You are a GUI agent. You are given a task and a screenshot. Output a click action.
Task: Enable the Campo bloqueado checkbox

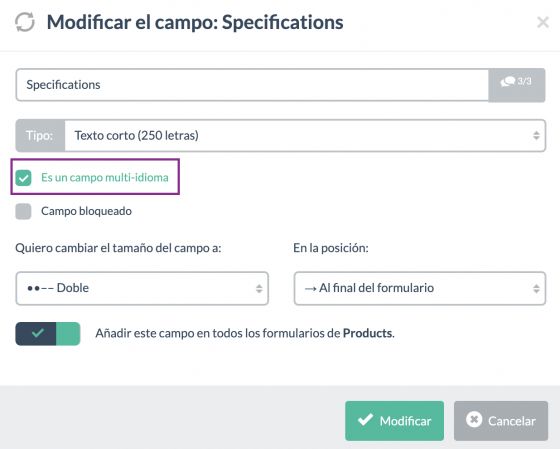(24, 211)
